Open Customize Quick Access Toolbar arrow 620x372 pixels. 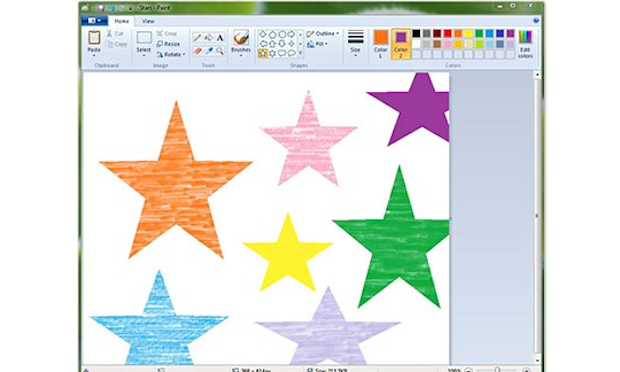pyautogui.click(x=130, y=9)
